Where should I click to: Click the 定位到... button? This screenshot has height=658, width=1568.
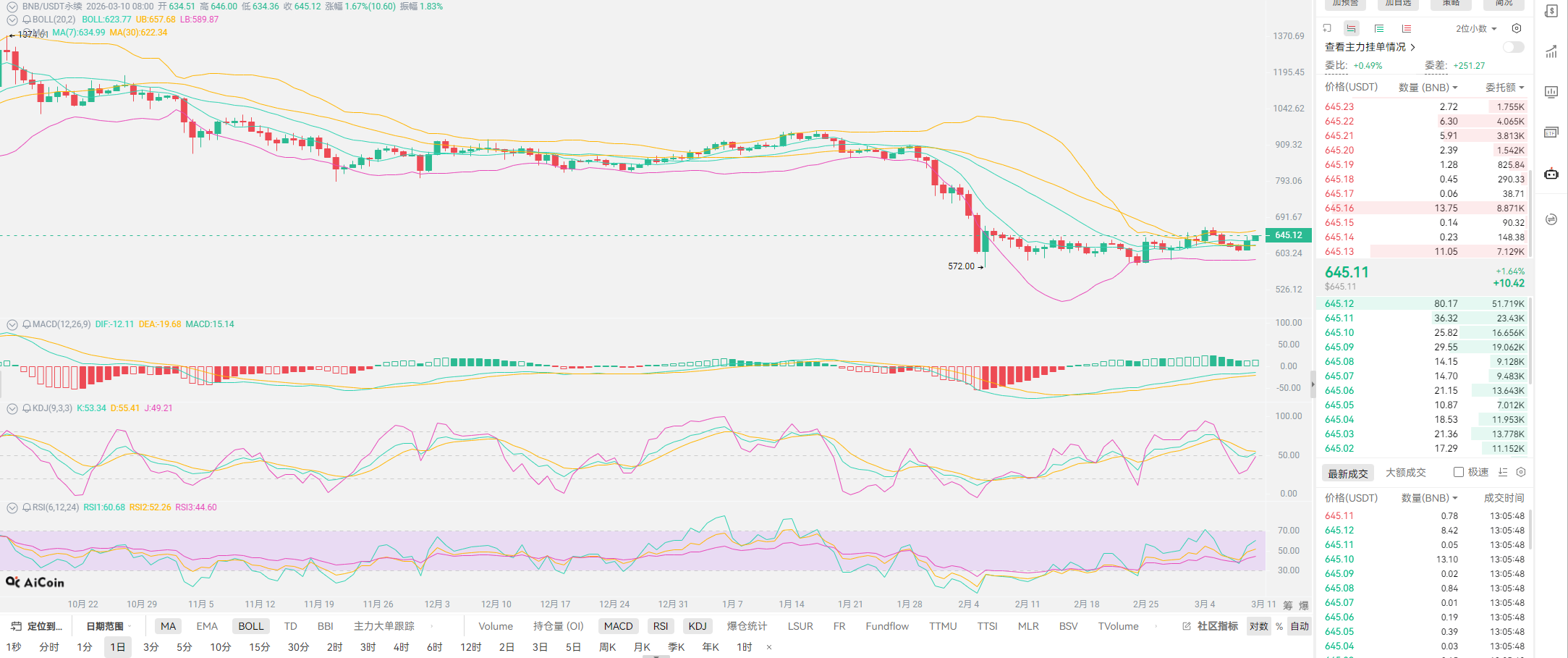tap(38, 626)
